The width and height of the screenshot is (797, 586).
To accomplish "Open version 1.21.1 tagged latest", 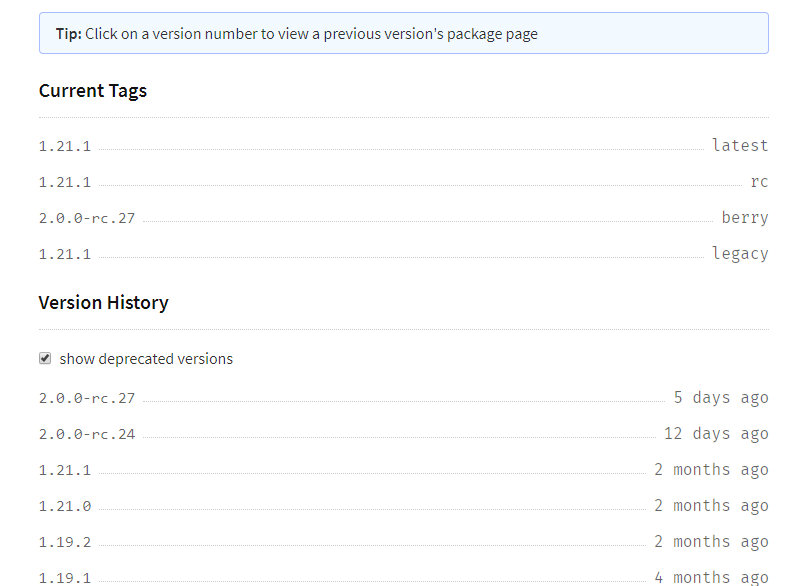I will point(65,146).
